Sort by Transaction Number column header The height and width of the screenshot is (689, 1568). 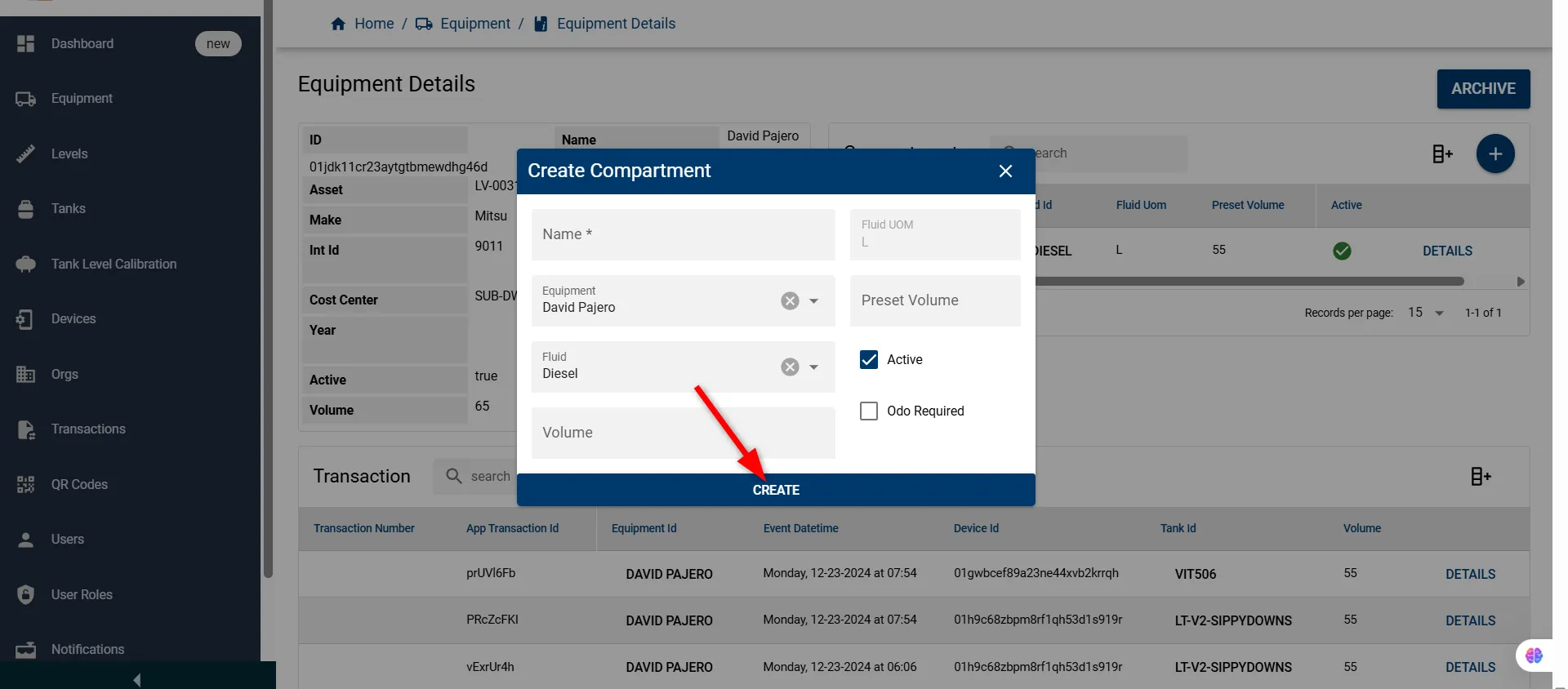click(x=363, y=528)
